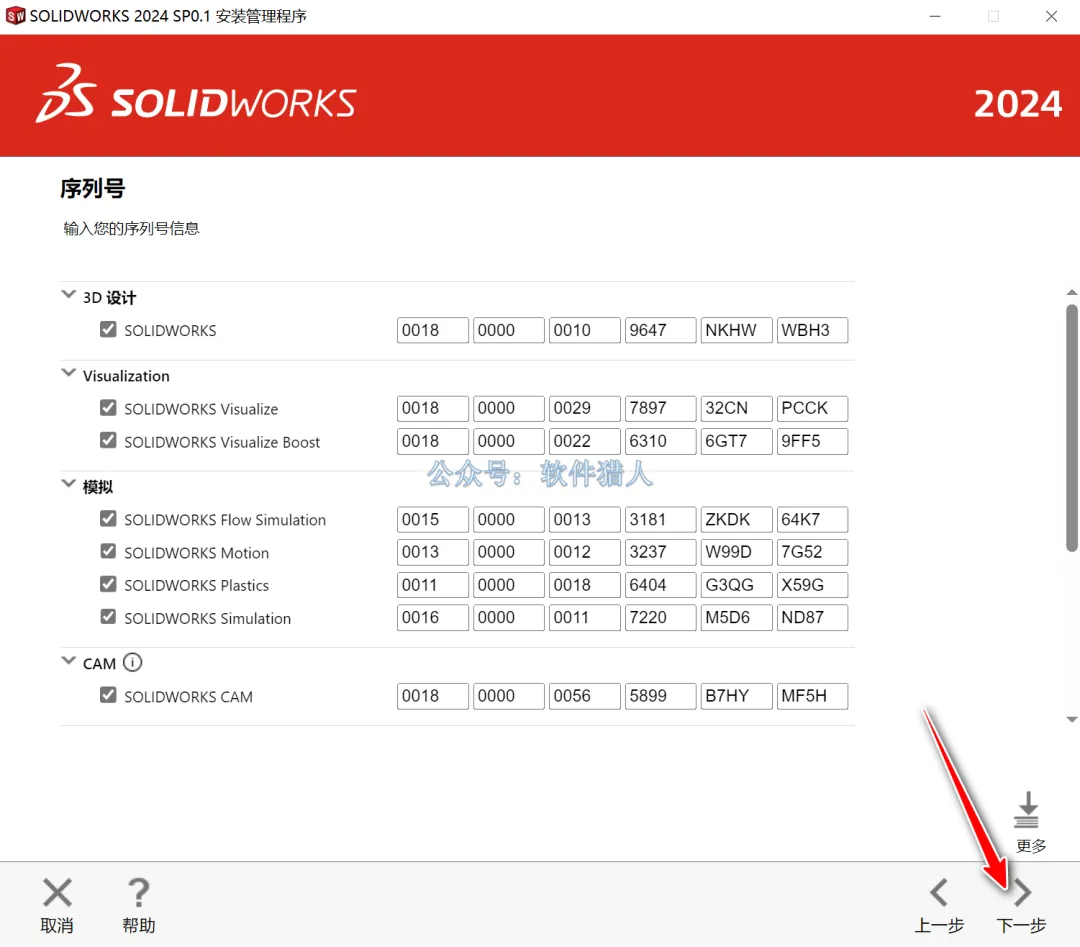This screenshot has width=1080, height=947.
Task: Click CAM serial field 0056
Action: (584, 696)
